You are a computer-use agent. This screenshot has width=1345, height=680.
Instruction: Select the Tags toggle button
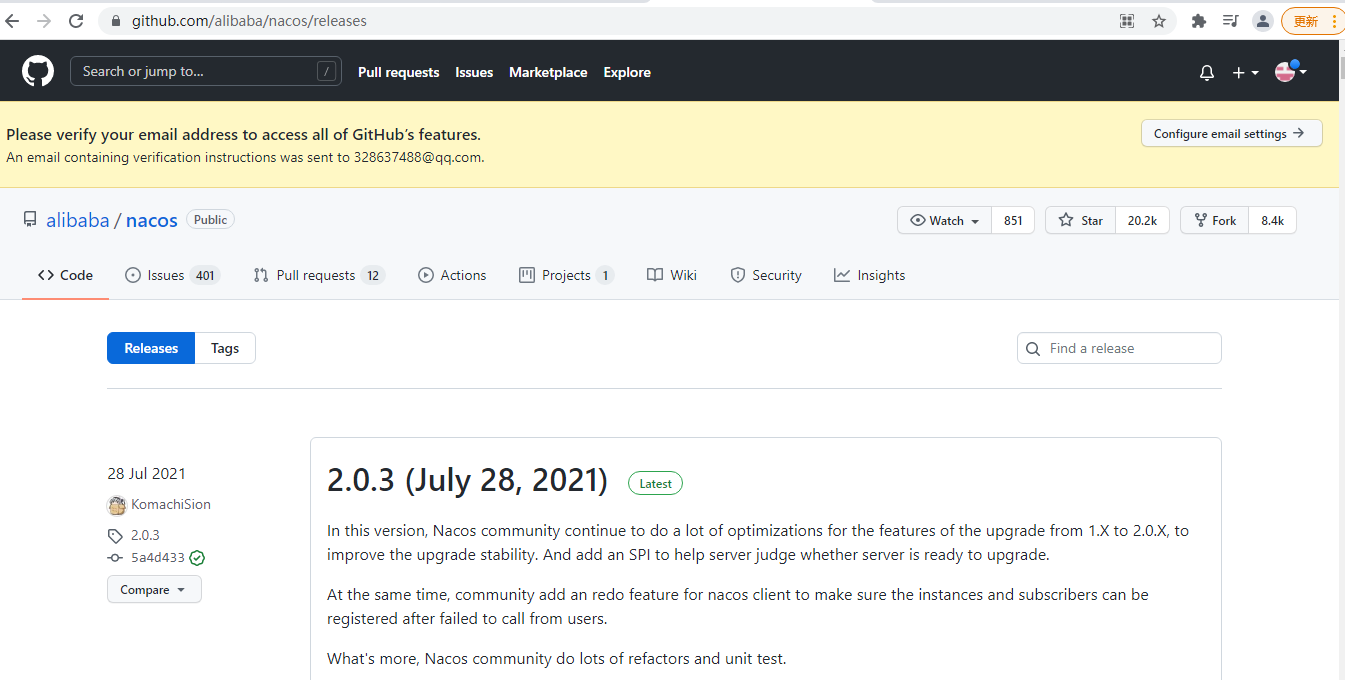pyautogui.click(x=225, y=348)
